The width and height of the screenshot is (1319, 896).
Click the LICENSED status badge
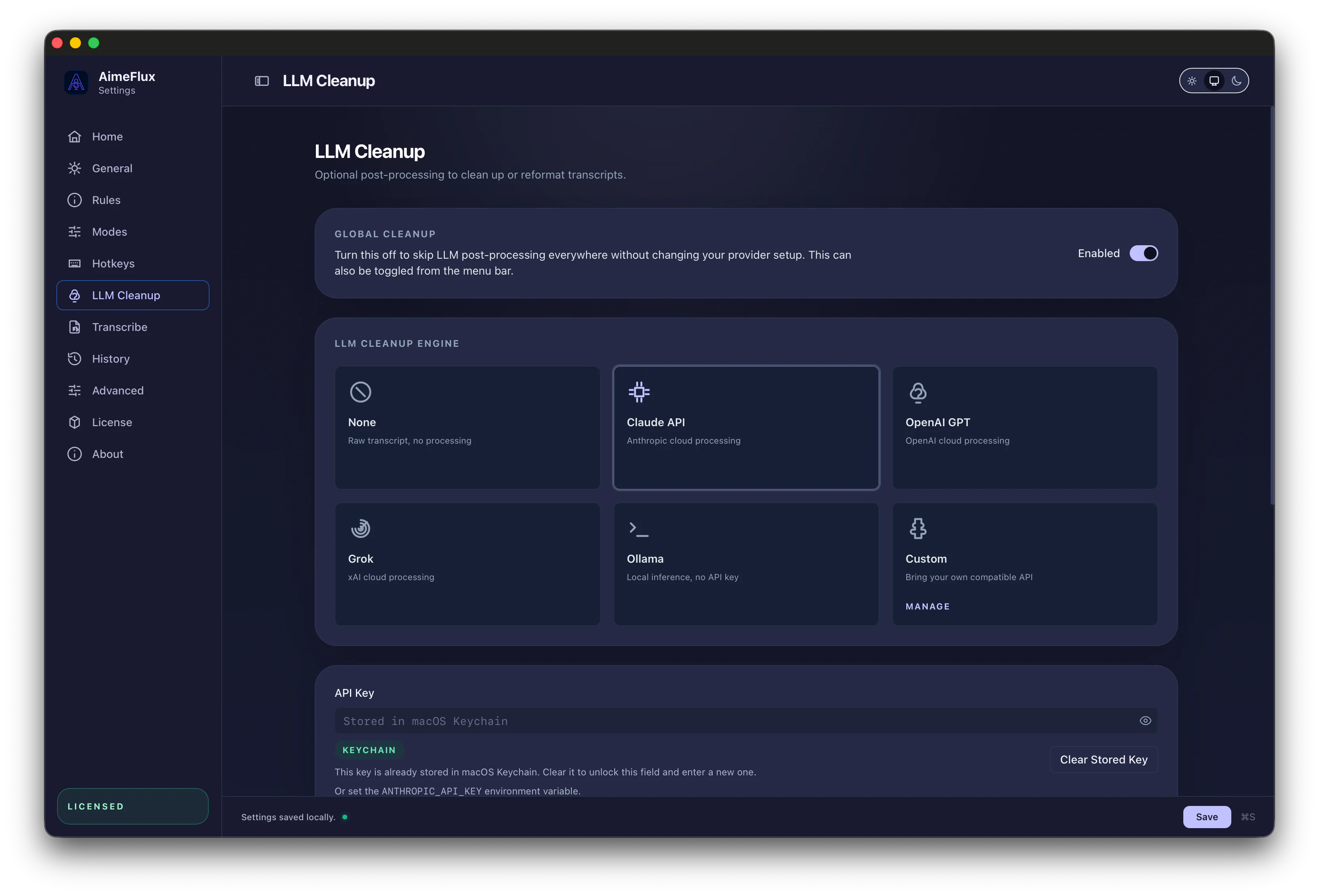pyautogui.click(x=133, y=807)
